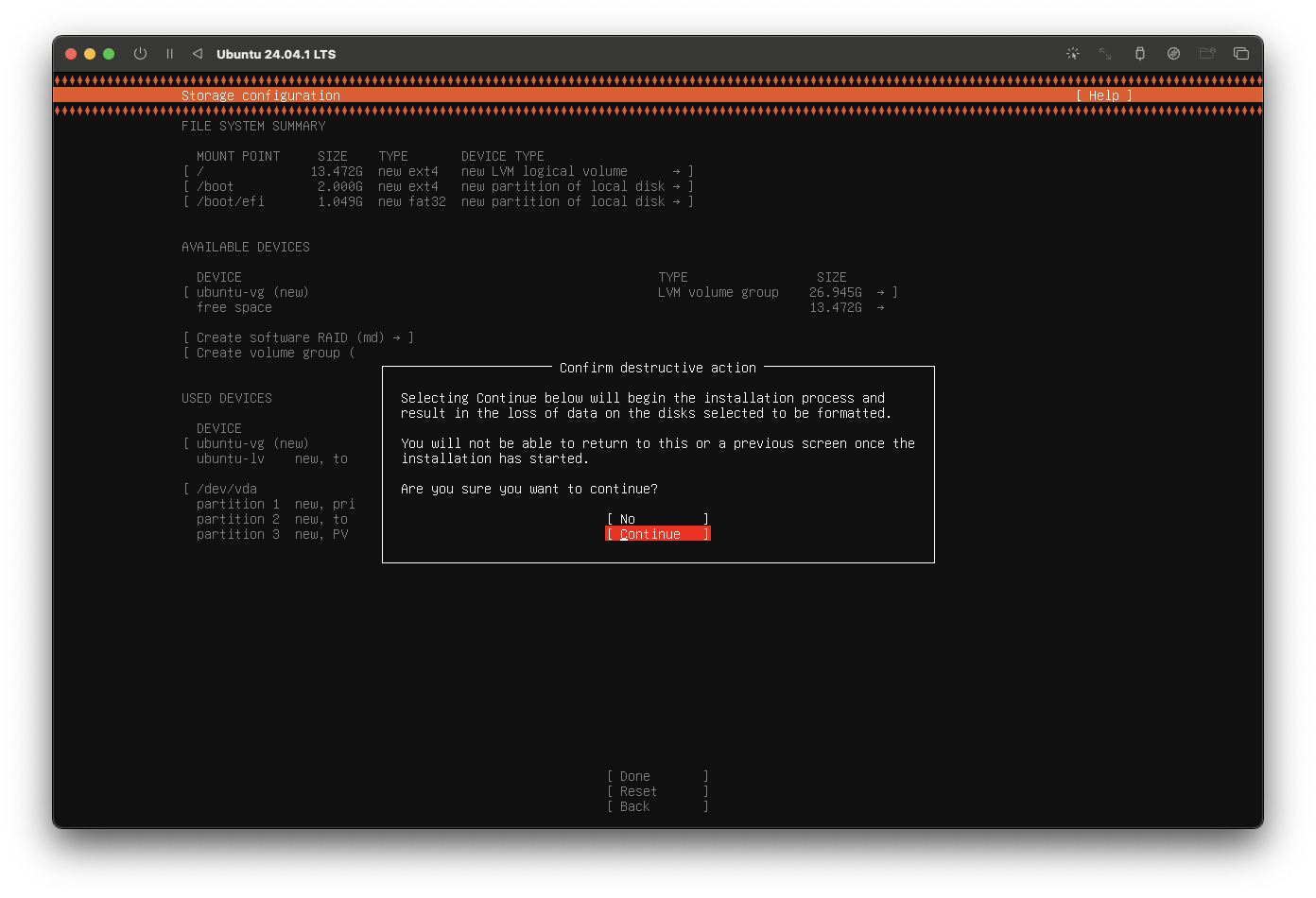Go Back to the previous screen
The image size is (1316, 898).
click(x=656, y=806)
